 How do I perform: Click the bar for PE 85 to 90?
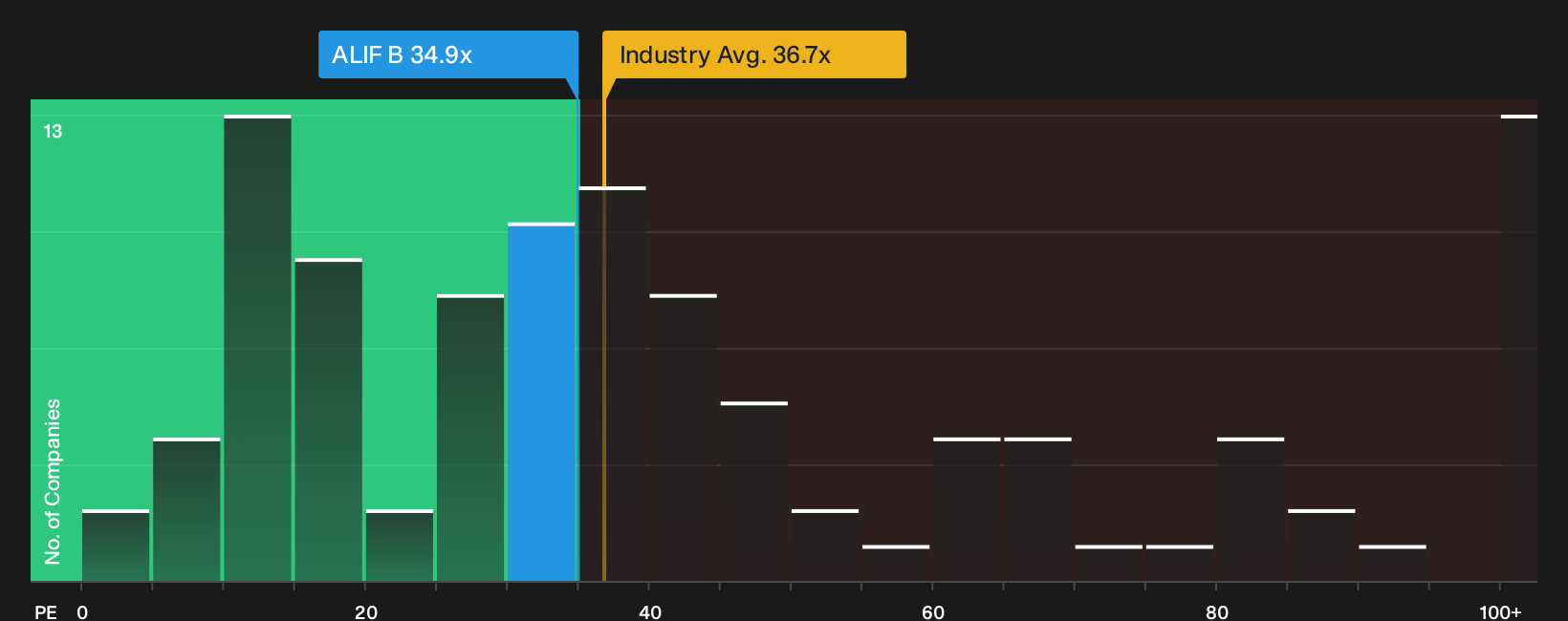(1321, 546)
